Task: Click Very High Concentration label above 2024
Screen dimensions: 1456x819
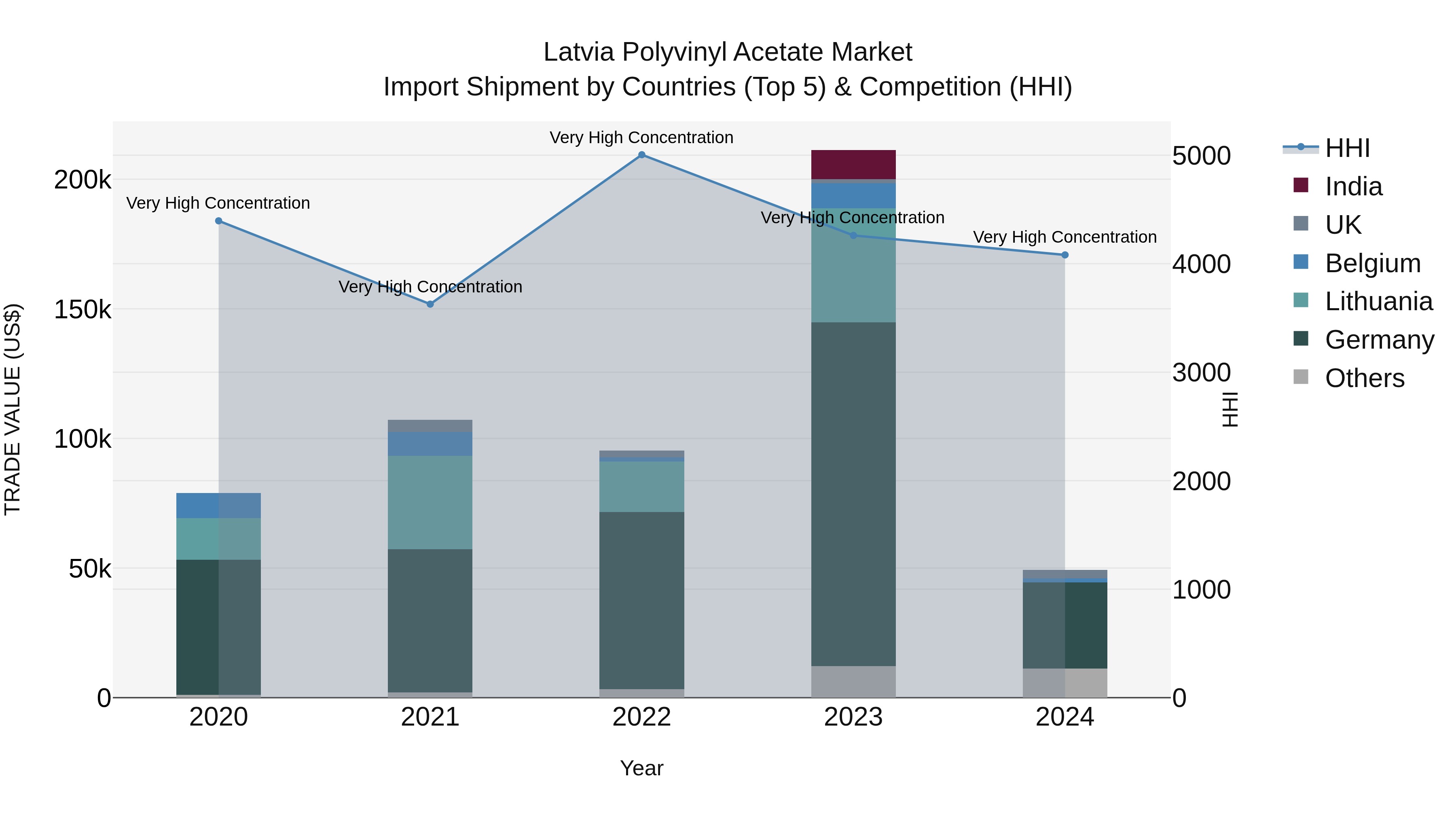Action: (x=1065, y=237)
